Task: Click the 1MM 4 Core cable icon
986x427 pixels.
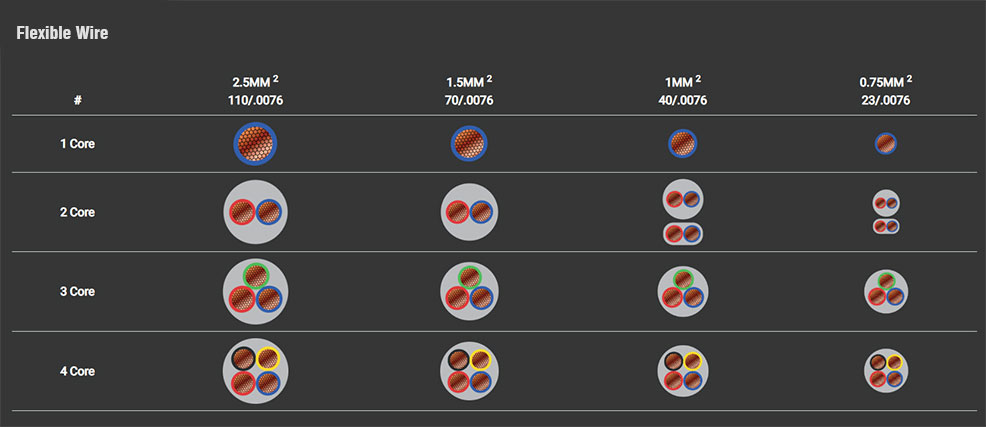Action: (x=683, y=371)
